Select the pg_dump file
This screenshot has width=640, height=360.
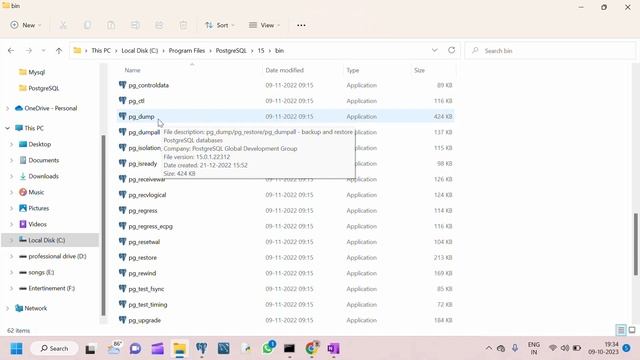[x=286, y=117]
